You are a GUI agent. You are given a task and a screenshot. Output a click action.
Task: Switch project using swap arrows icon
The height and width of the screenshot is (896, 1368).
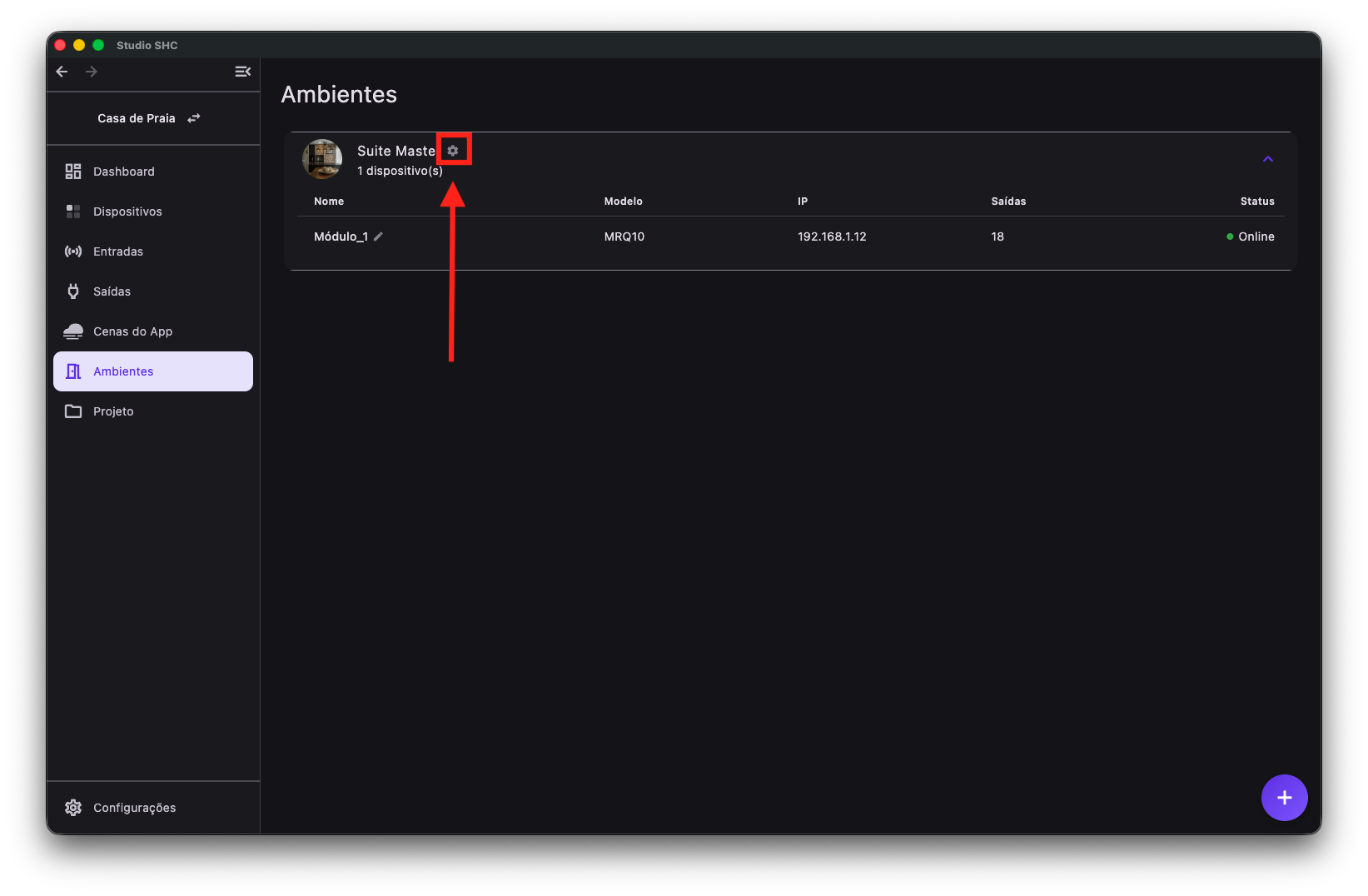[x=194, y=118]
